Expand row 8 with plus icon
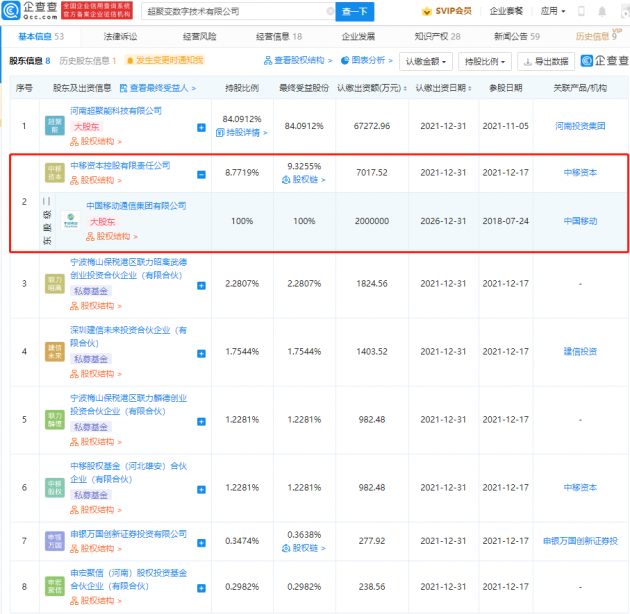 click(201, 588)
